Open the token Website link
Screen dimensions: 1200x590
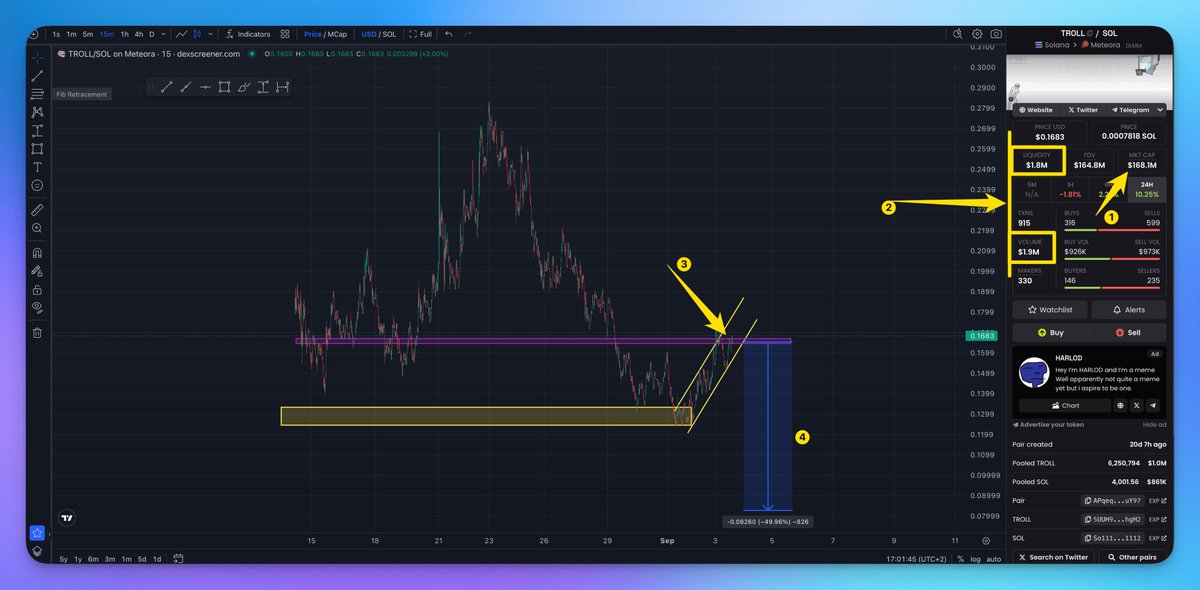click(1036, 110)
